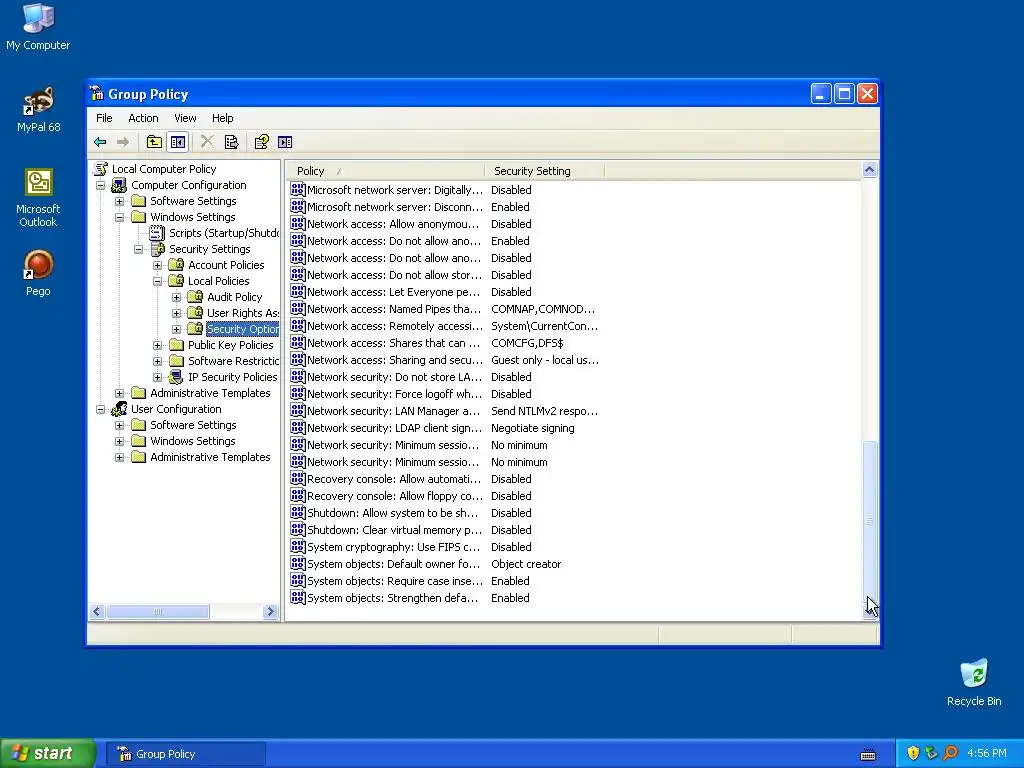Open the Action menu
The image size is (1024, 768).
tap(143, 118)
